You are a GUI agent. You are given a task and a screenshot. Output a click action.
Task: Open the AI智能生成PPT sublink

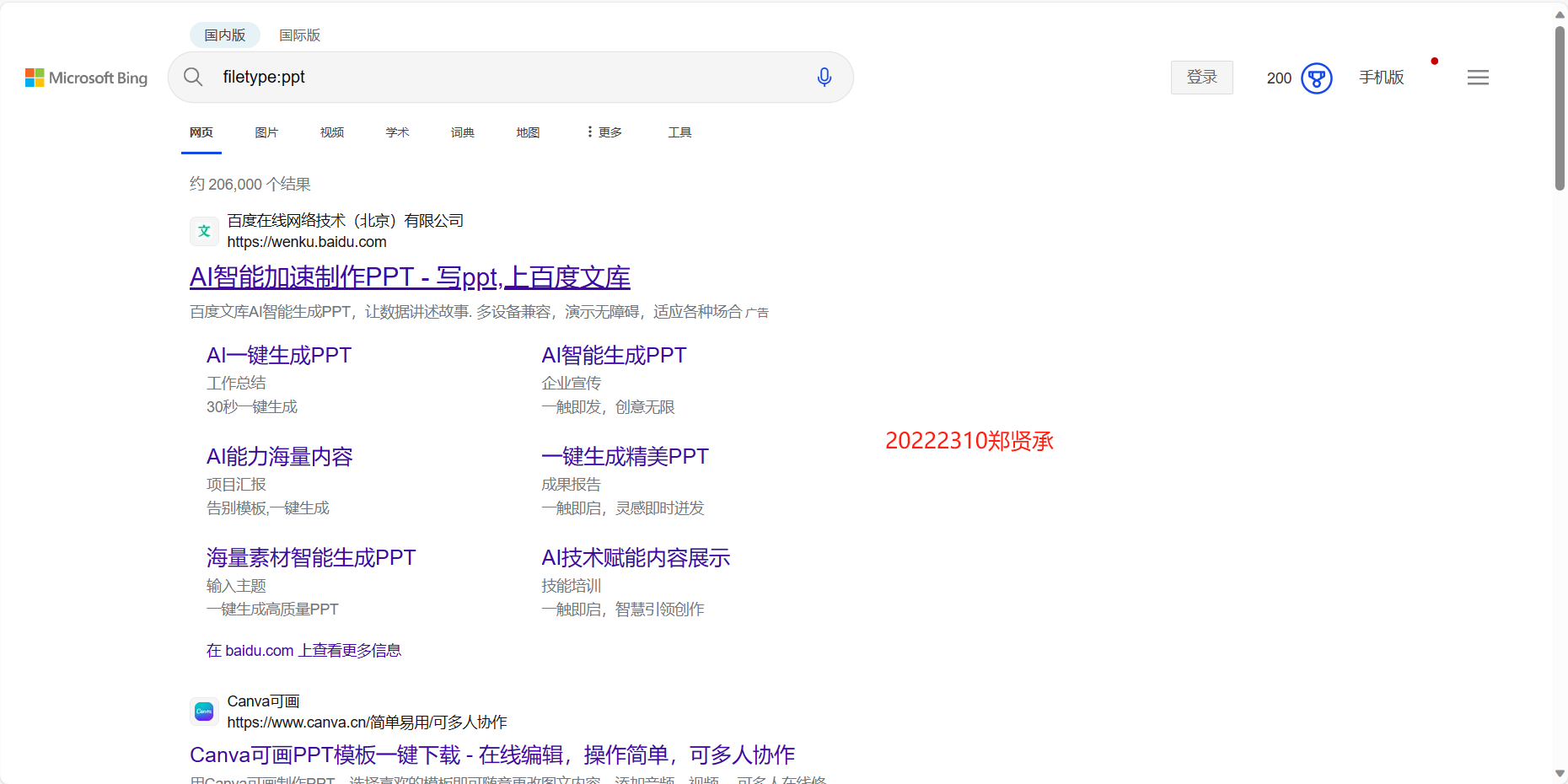click(x=614, y=355)
